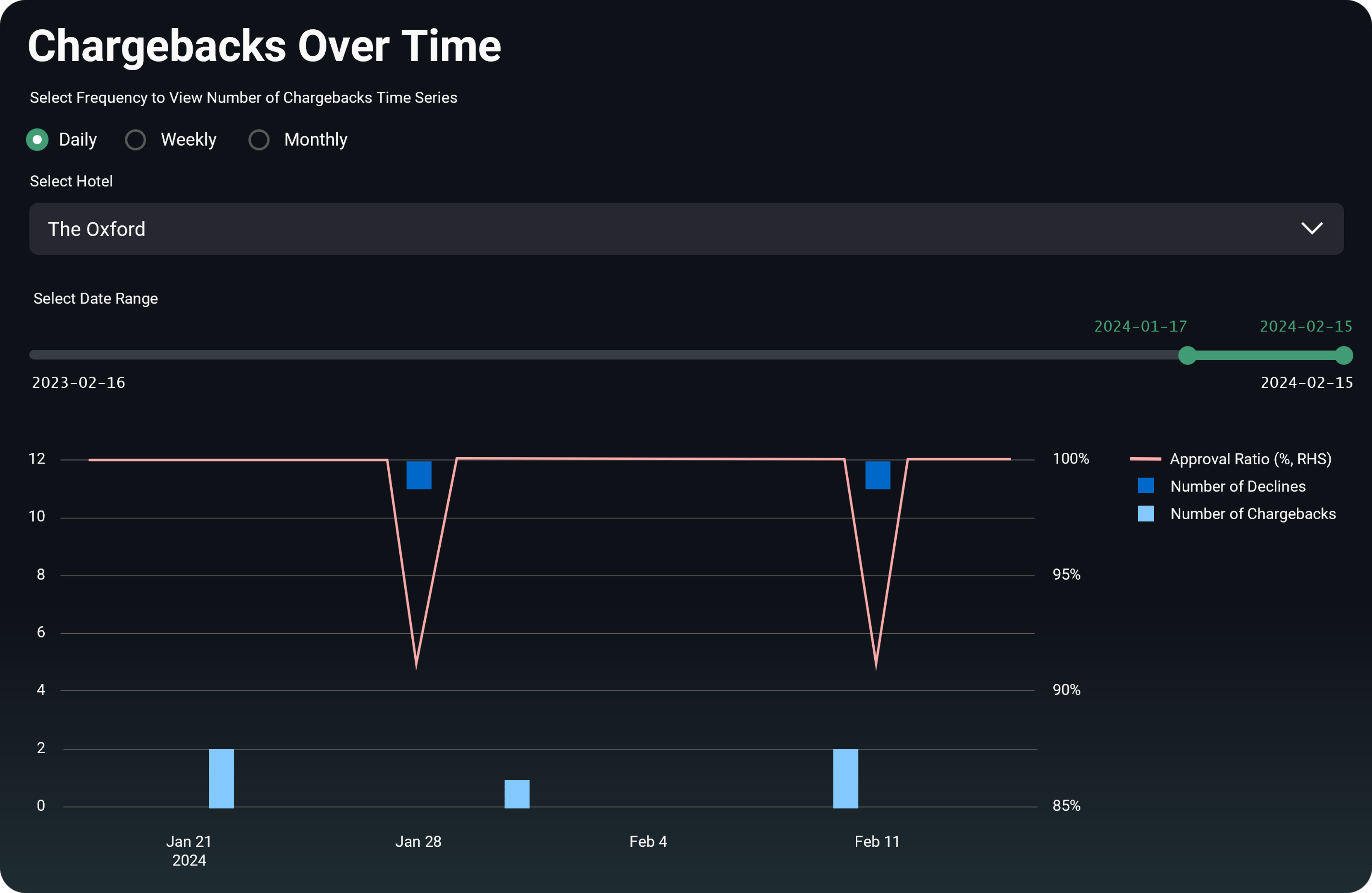
Task: Click the left date range slider handle
Action: [x=1187, y=355]
